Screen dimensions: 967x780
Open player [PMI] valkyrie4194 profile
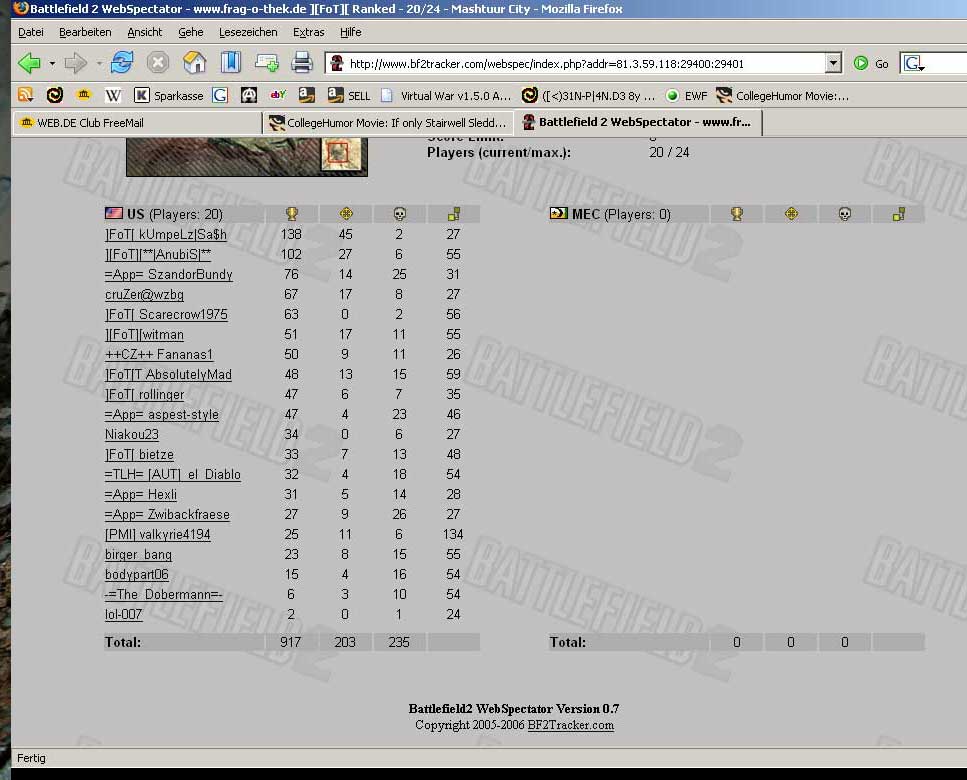pos(158,534)
